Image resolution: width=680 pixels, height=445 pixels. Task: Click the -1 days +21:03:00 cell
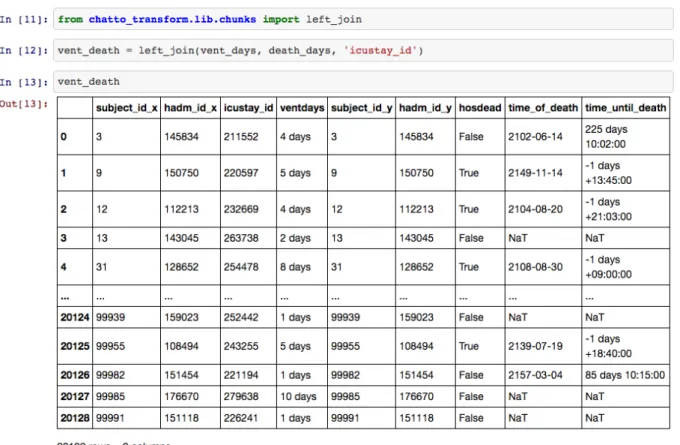pyautogui.click(x=625, y=209)
